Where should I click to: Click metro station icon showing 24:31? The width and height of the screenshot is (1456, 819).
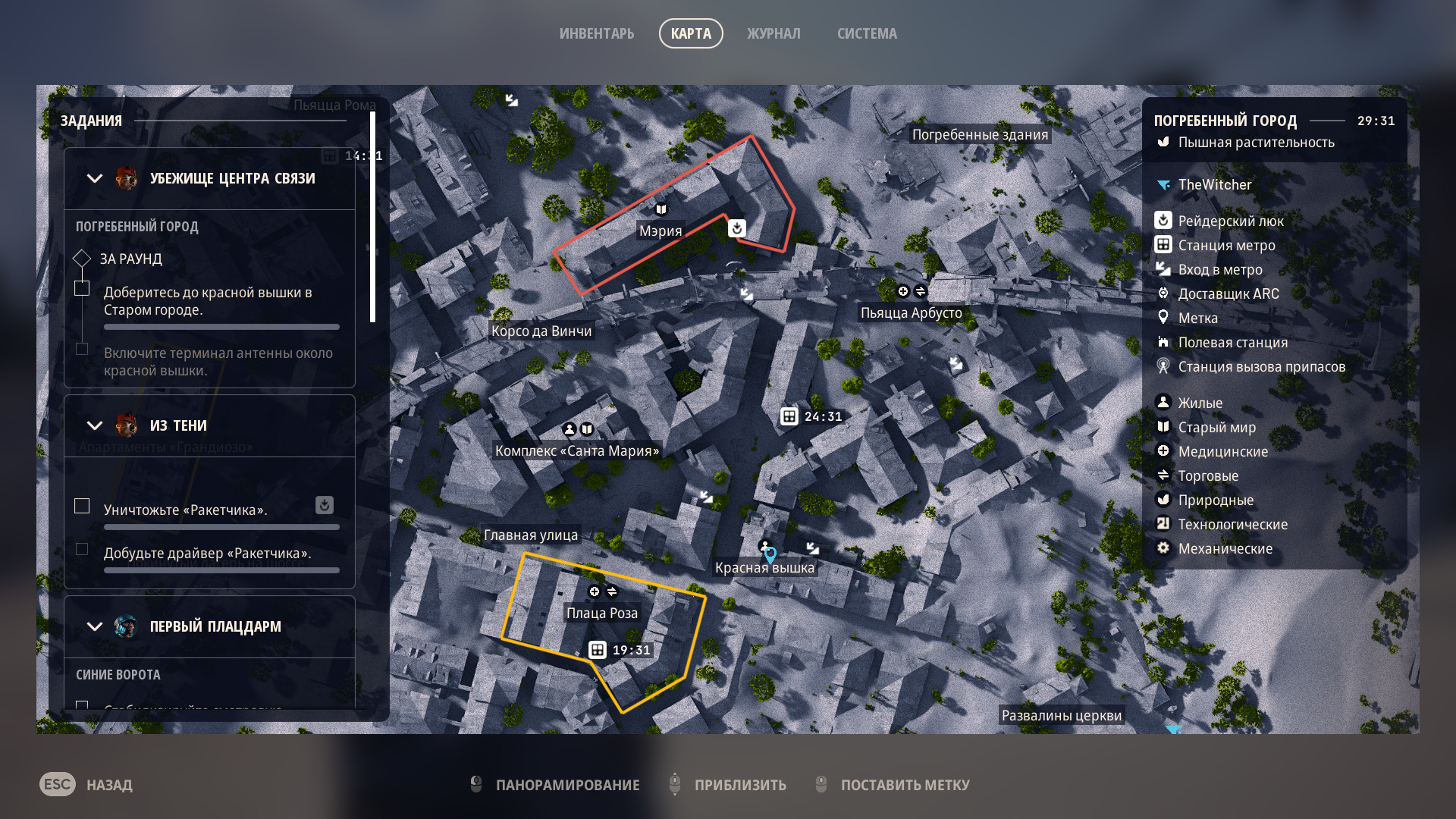tap(789, 416)
